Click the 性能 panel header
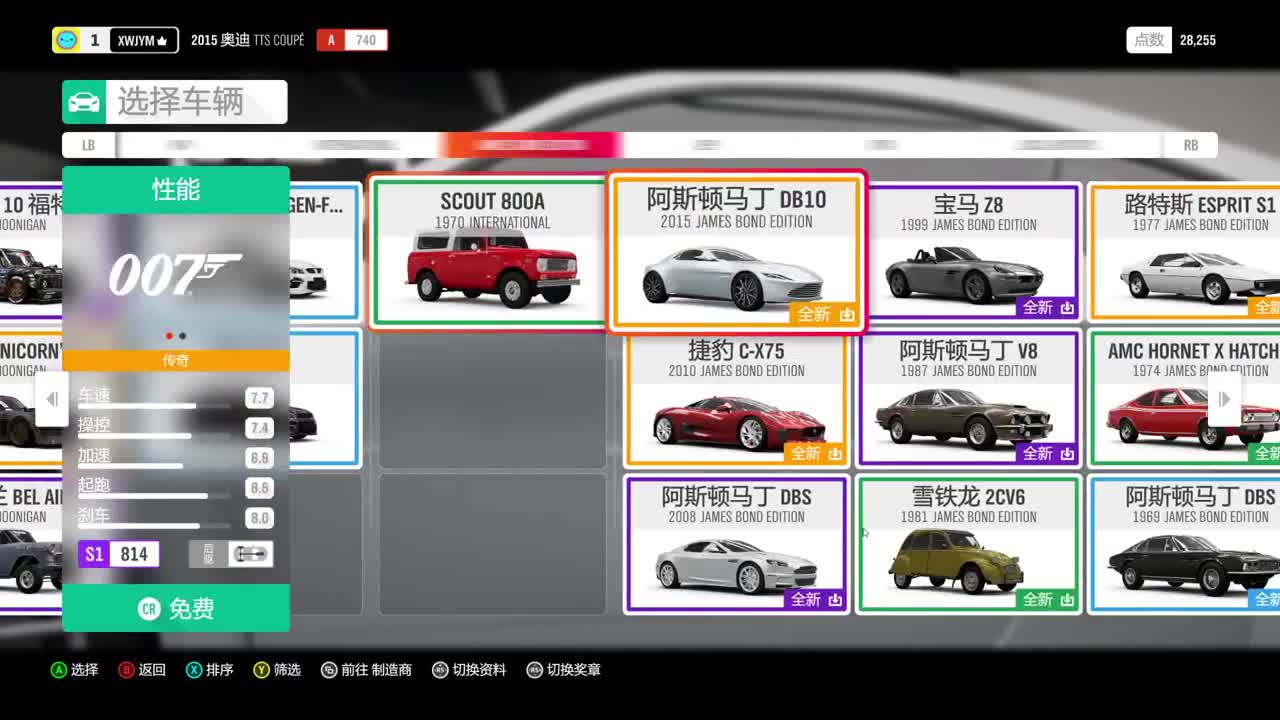Screen dimensions: 1280x720 click(176, 189)
